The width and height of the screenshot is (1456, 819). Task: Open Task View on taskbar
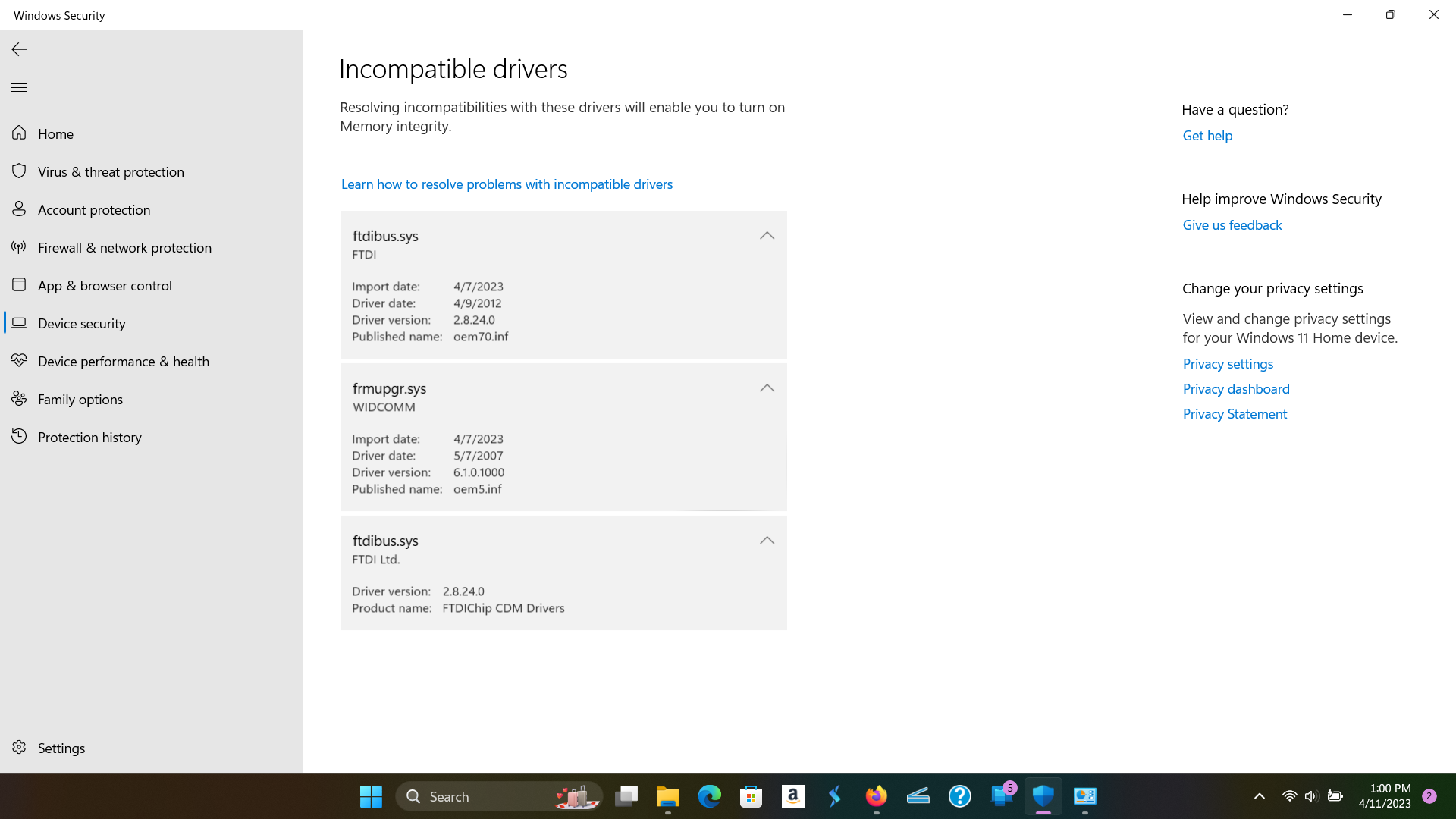626,796
